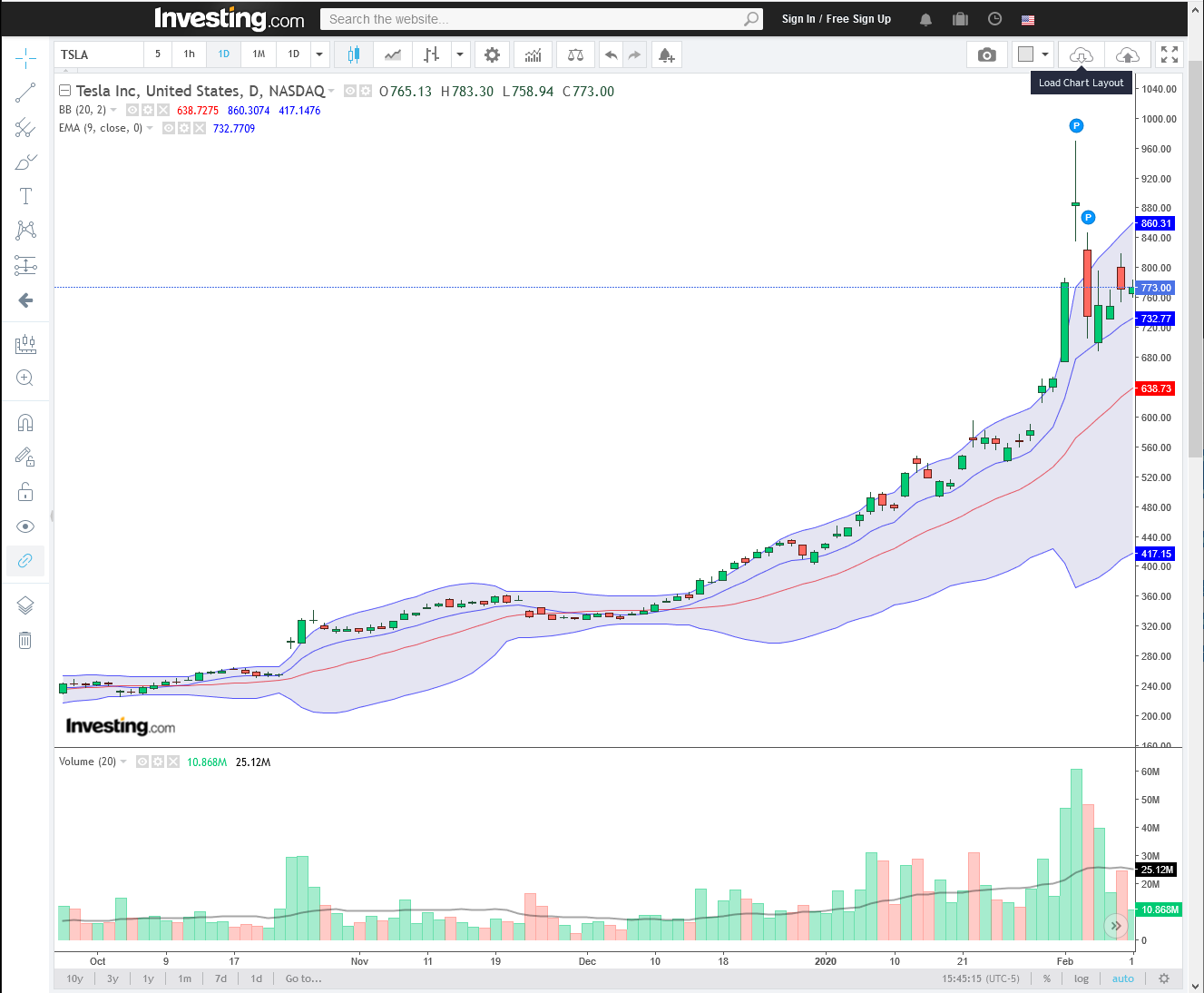Switch to the 1h interval
The width and height of the screenshot is (1204, 993).
click(189, 54)
